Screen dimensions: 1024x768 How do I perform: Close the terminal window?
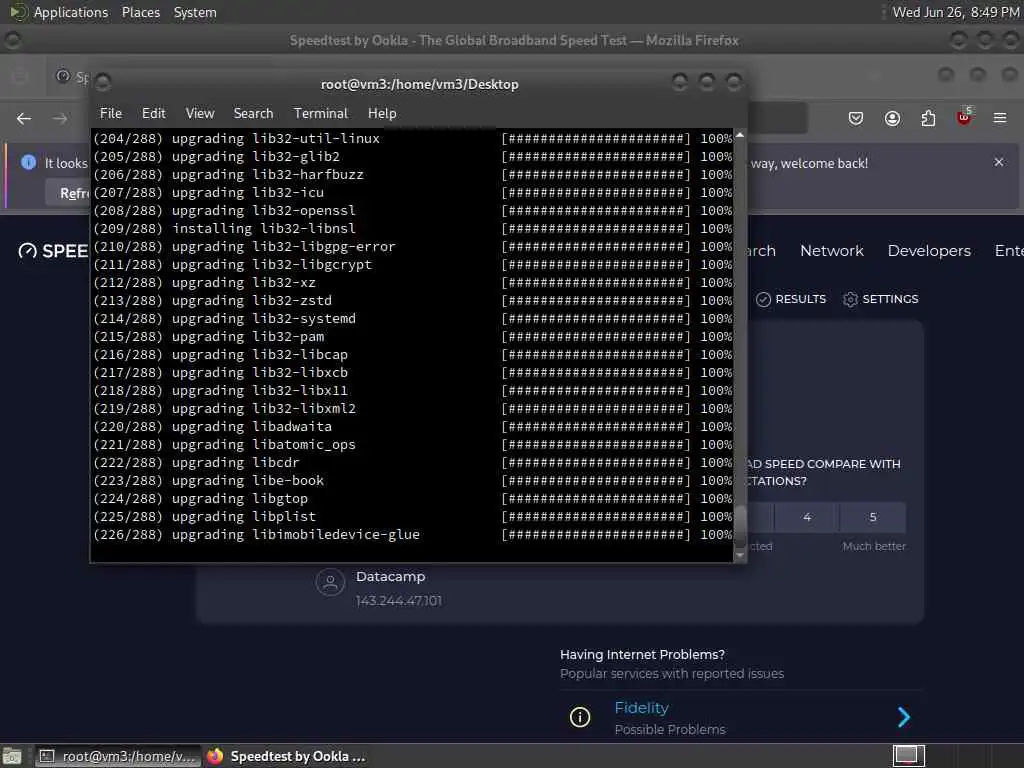pyautogui.click(x=734, y=82)
